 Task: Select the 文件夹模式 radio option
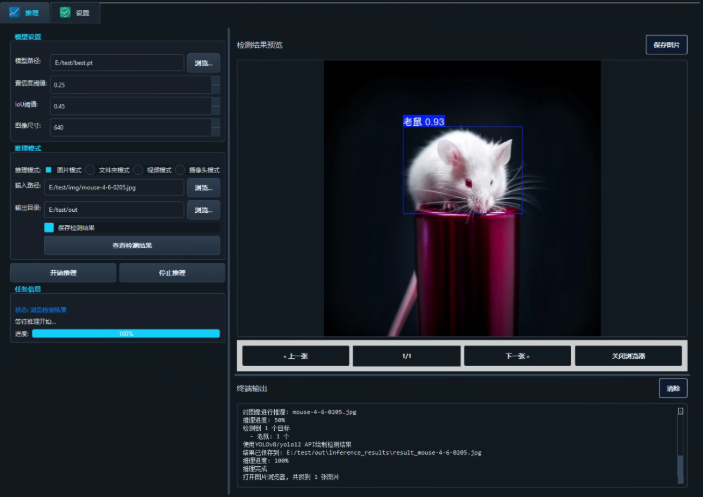90,170
